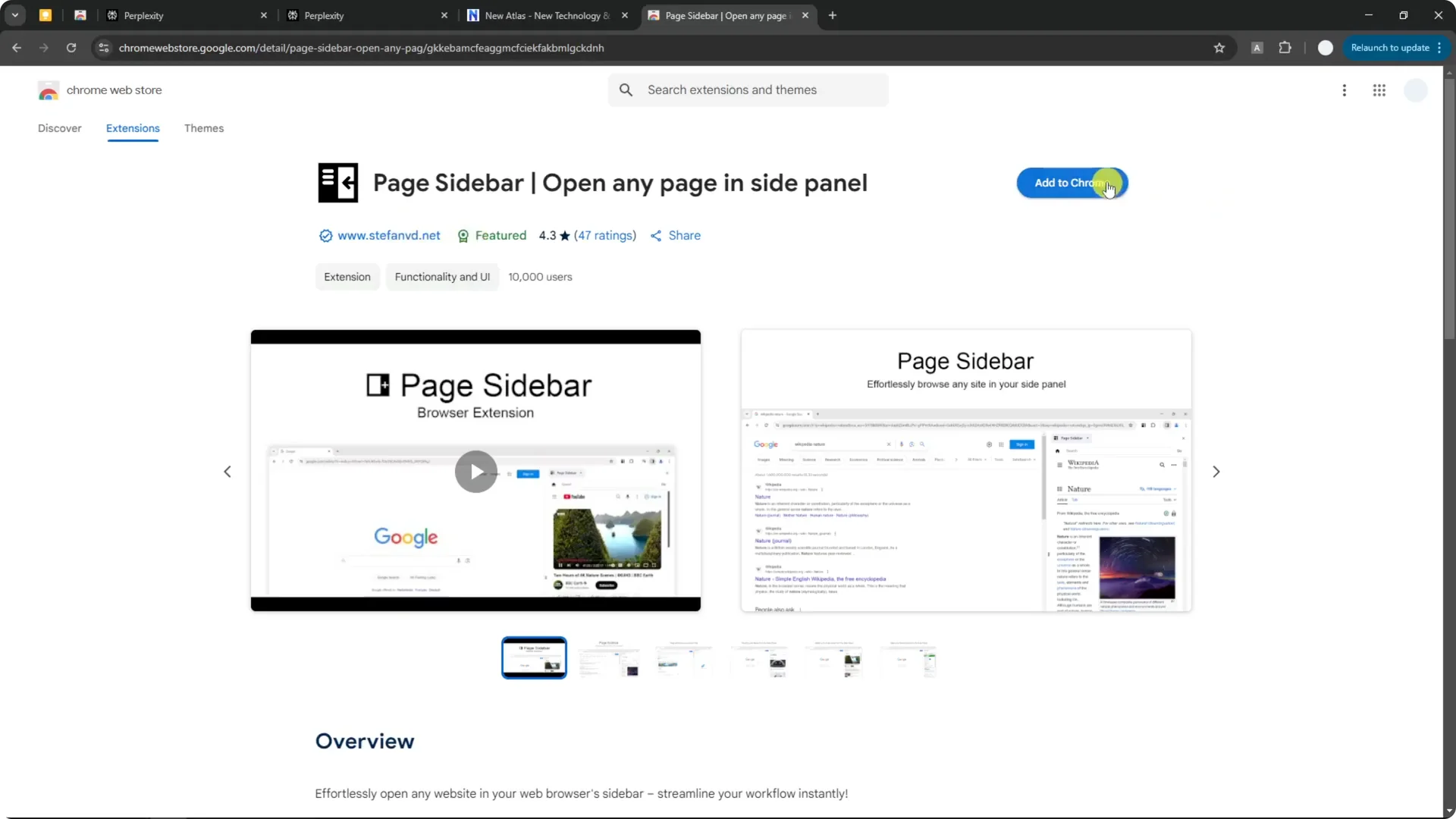Click the browser back arrow

[17, 48]
